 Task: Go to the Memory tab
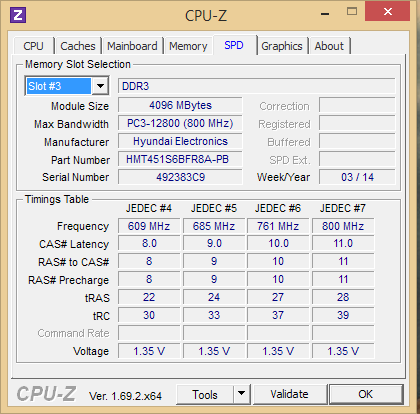coord(188,46)
